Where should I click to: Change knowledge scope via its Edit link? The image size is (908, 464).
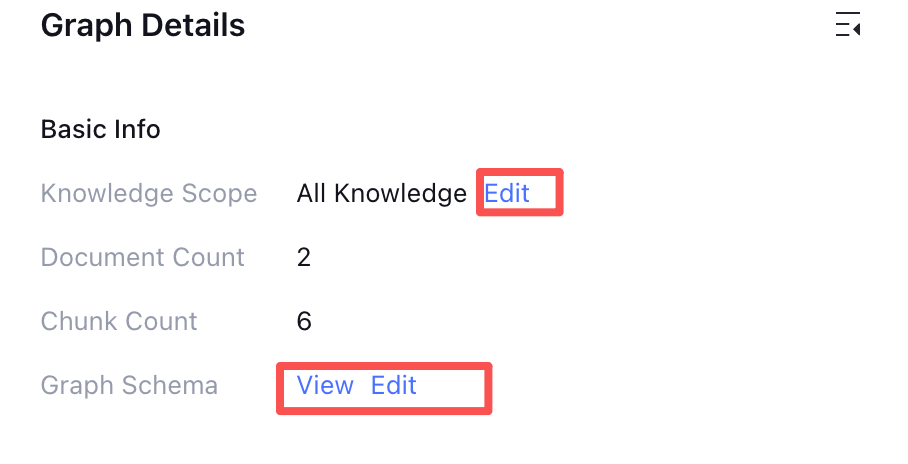coord(507,193)
